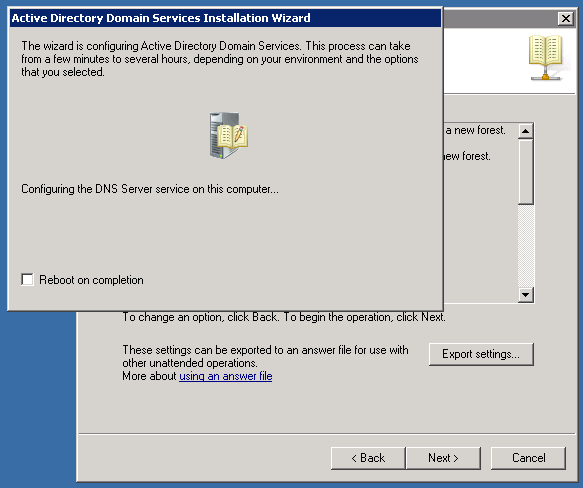The width and height of the screenshot is (583, 488).
Task: Click the 'Configuring the DNS Server service' status text
Action: tap(150, 189)
